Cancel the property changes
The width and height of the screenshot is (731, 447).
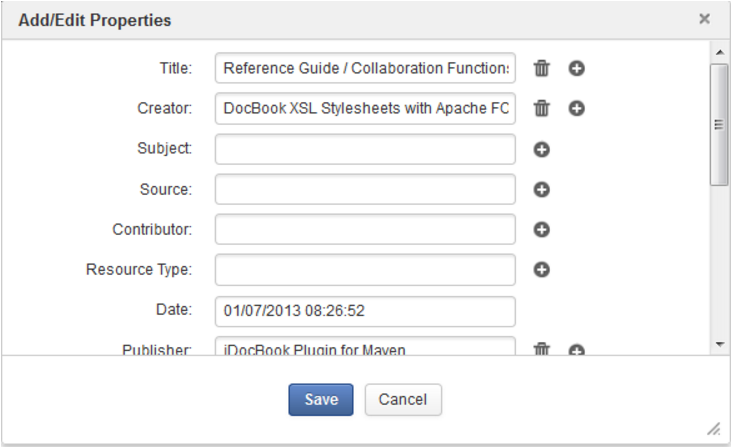point(403,399)
